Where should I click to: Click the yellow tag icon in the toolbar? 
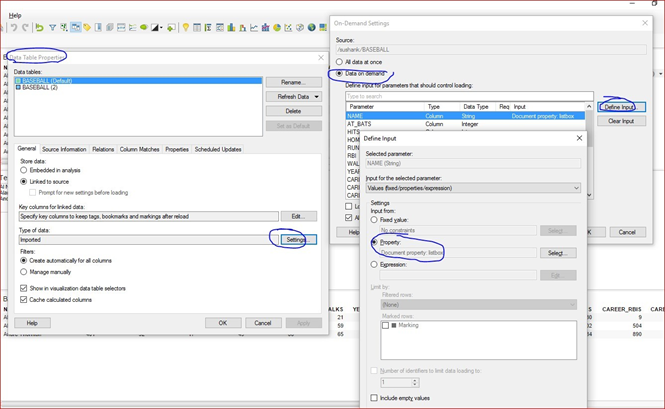(x=87, y=28)
